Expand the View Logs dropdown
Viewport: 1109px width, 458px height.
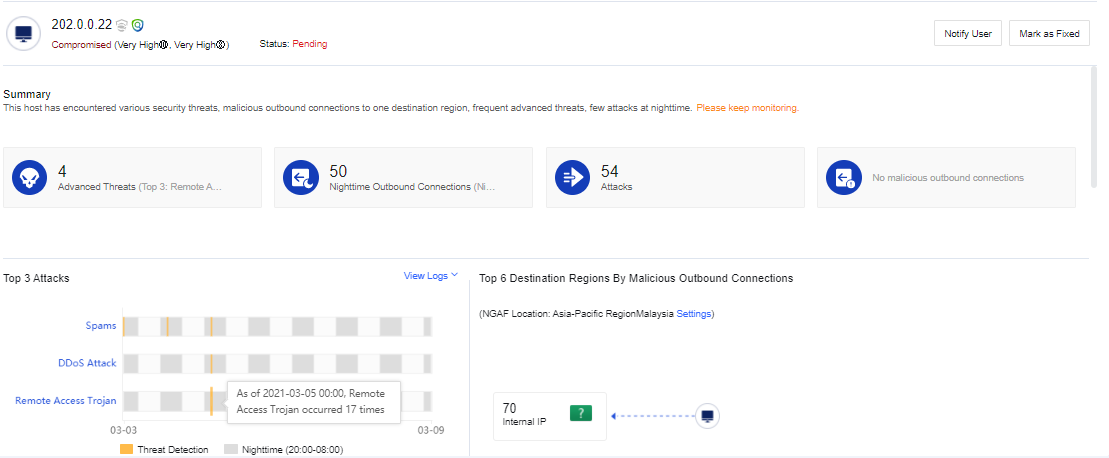[x=430, y=276]
